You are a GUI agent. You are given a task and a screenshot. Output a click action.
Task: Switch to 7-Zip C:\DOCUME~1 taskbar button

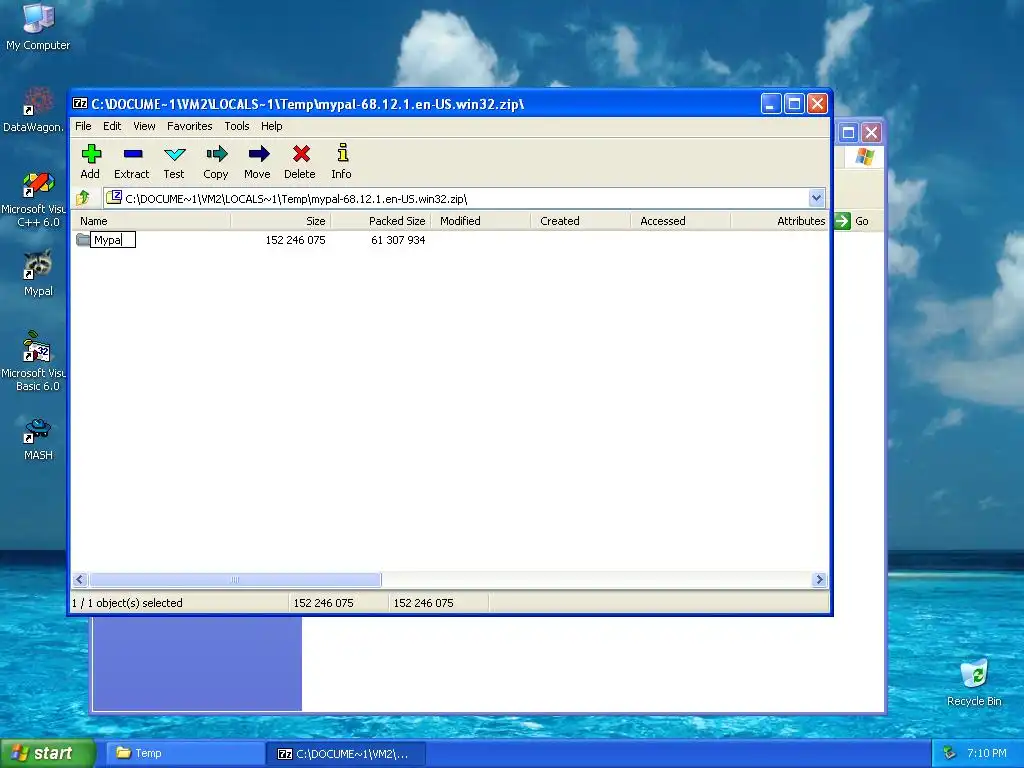346,754
